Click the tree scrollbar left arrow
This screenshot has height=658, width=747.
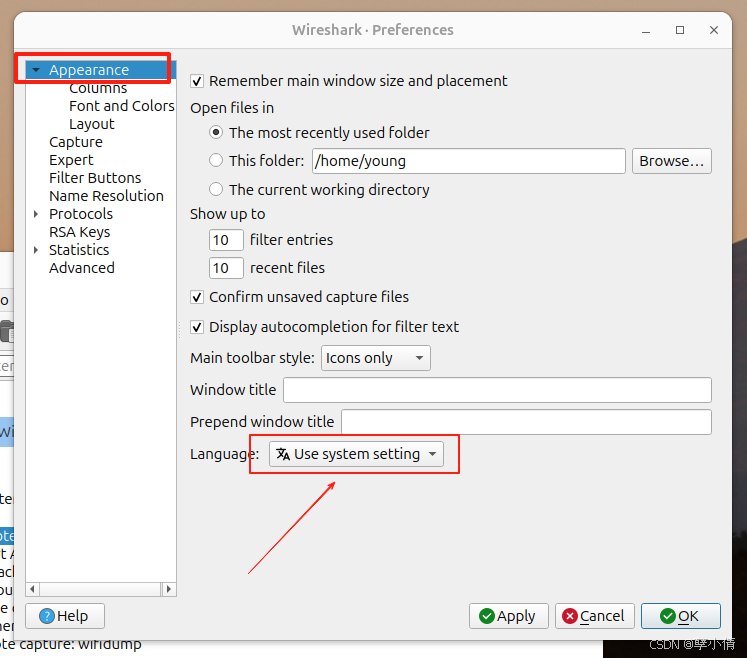[x=32, y=589]
